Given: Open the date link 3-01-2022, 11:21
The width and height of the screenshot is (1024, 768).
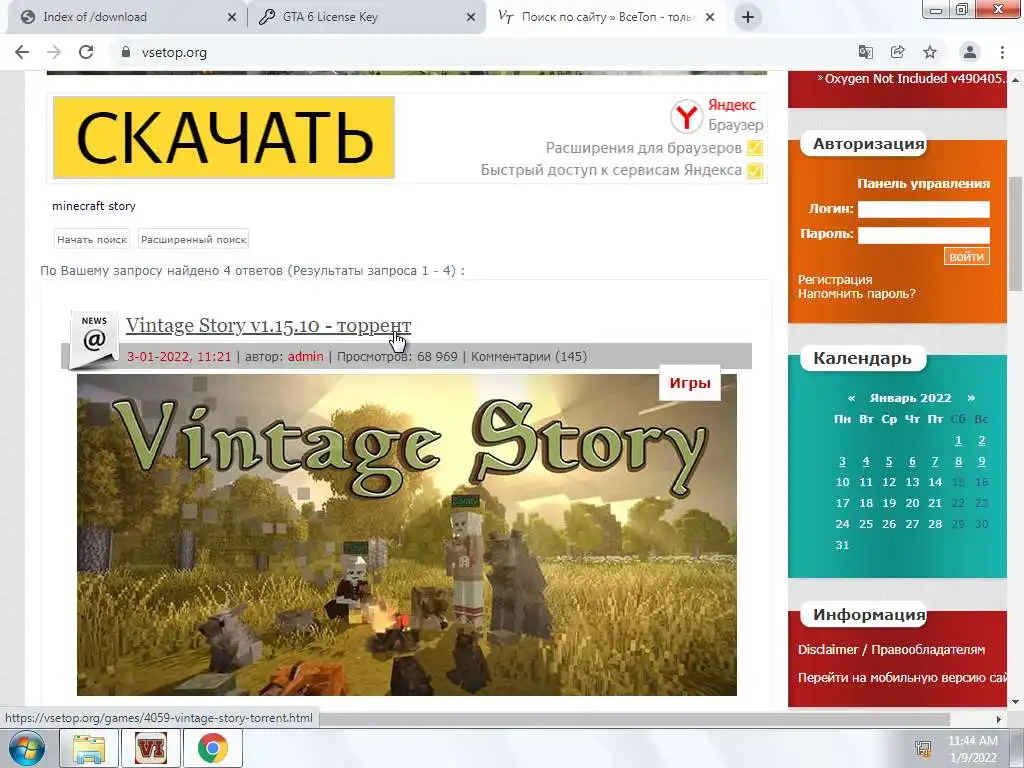Looking at the screenshot, I should [179, 357].
